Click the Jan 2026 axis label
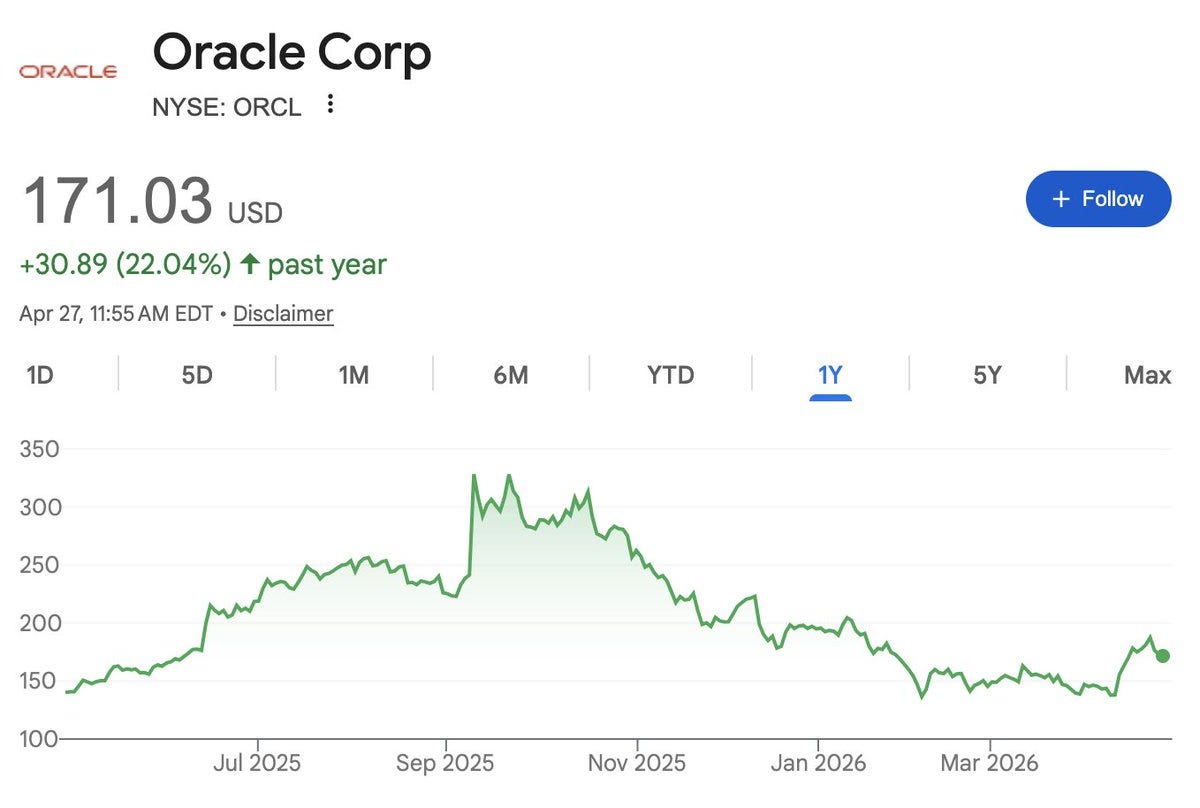Image resolution: width=1200 pixels, height=808 pixels. (818, 763)
